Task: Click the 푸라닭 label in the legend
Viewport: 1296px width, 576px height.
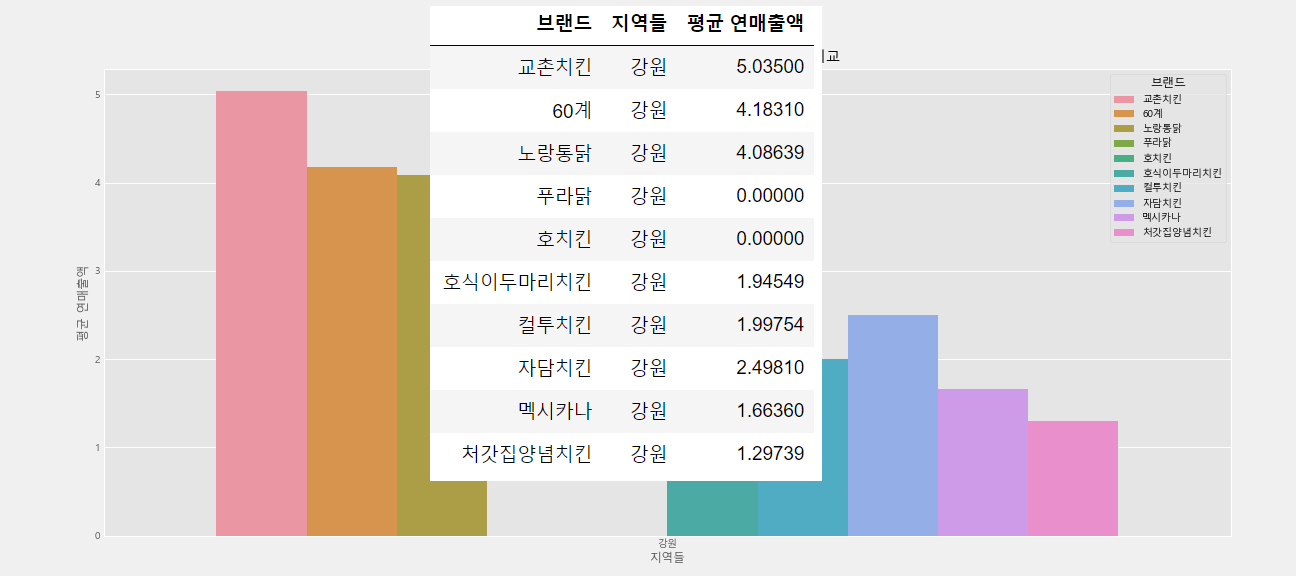Action: 1157,143
